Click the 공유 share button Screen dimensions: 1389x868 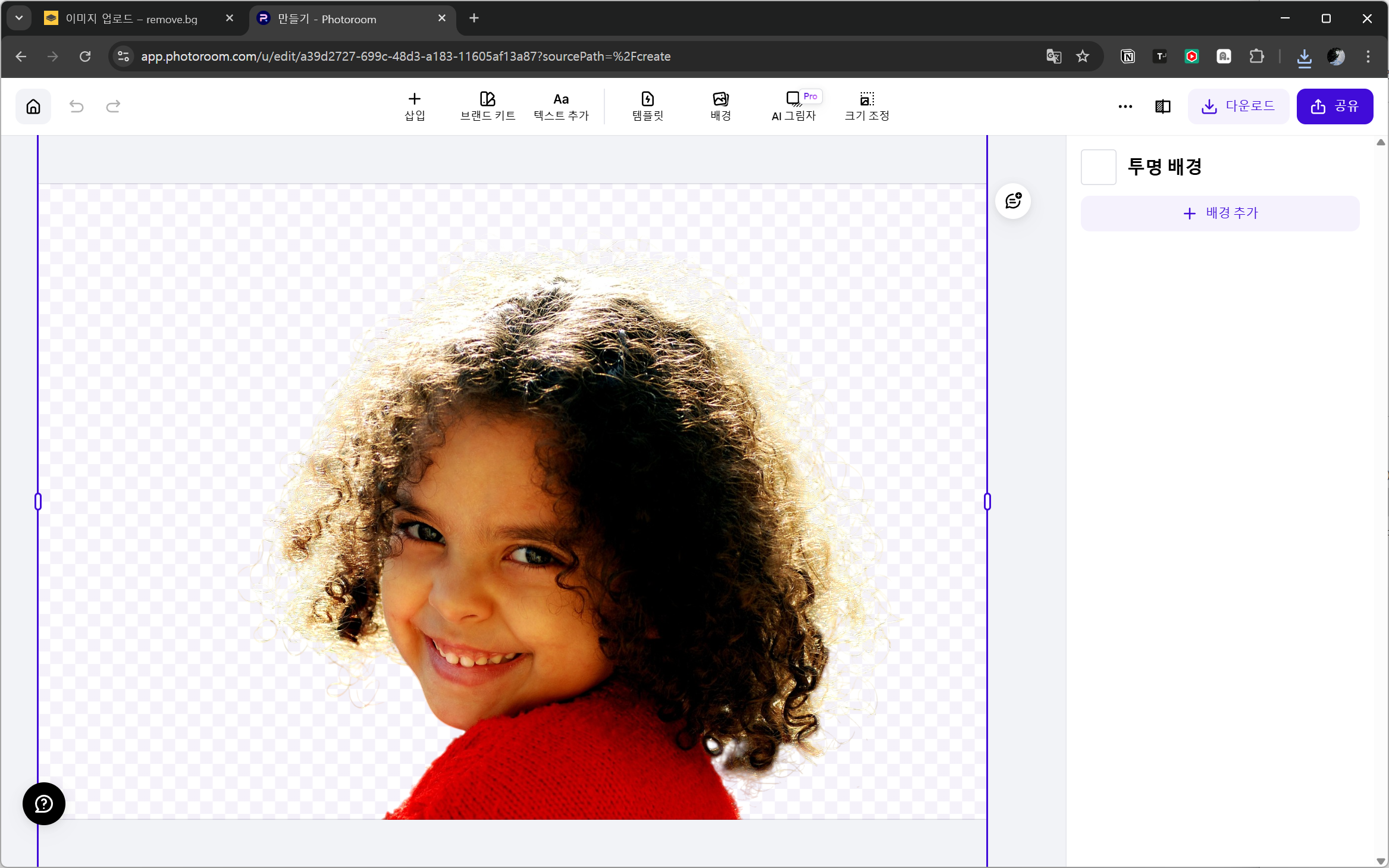pyautogui.click(x=1334, y=106)
